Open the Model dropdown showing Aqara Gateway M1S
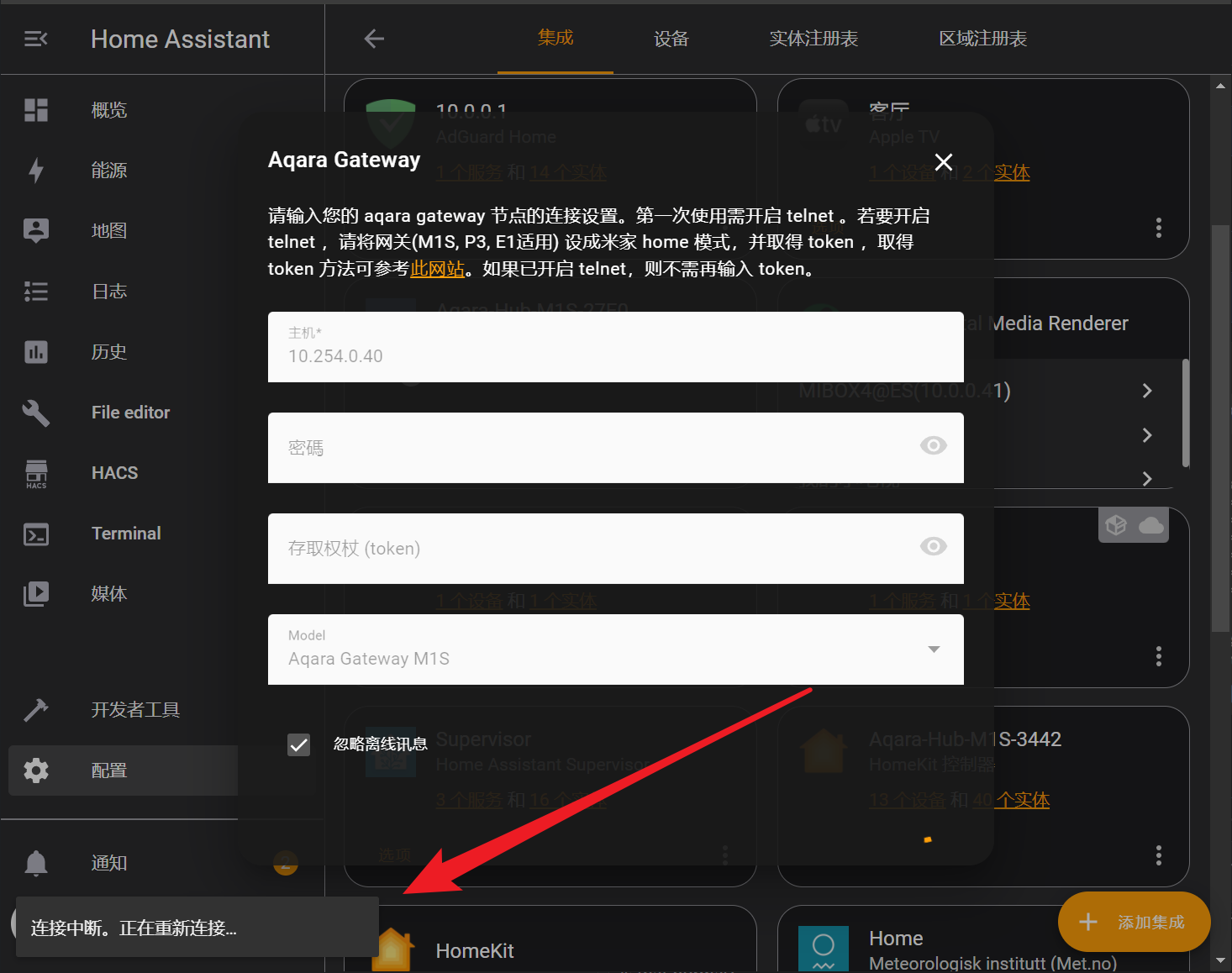This screenshot has height=973, width=1232. (x=933, y=650)
